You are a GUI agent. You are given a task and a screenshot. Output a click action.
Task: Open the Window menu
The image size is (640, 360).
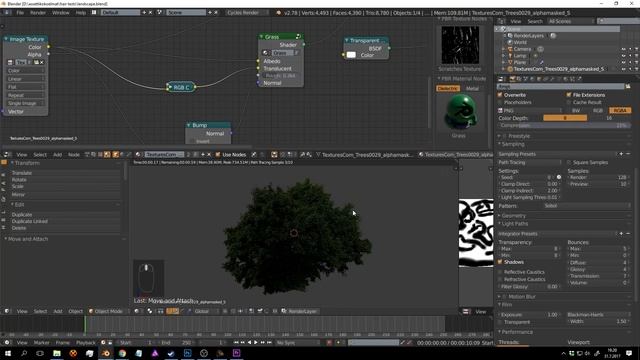[x=61, y=13]
